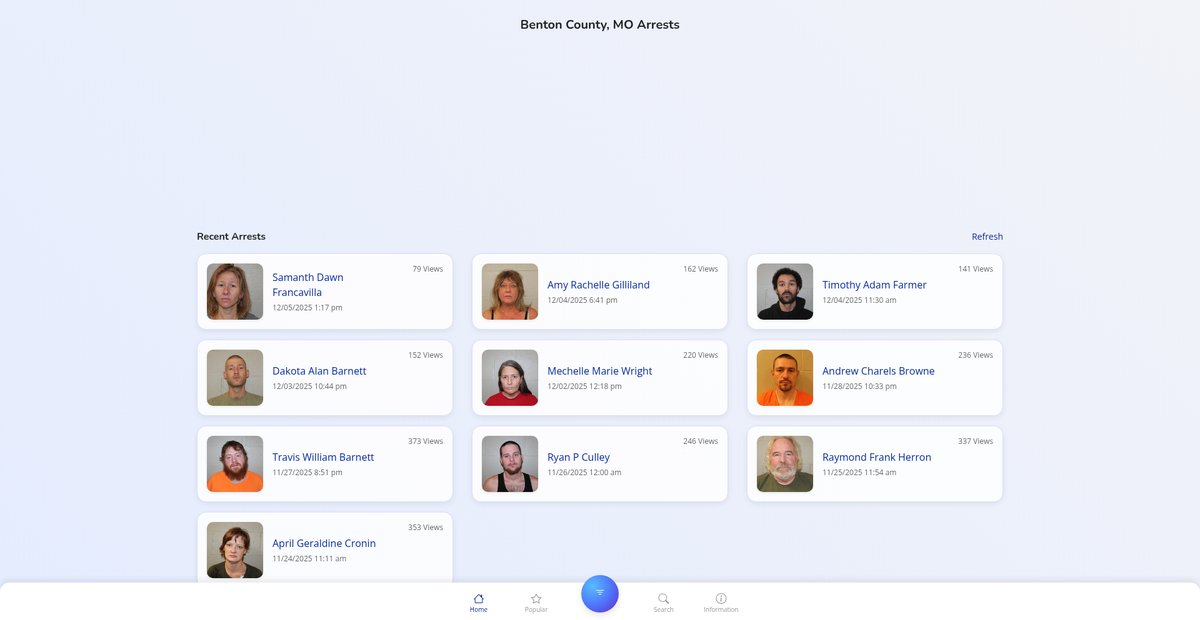Screen dimensions: 1200x620
Task: Click Travis William Barnett's mugshot thumbnail
Action: [x=235, y=464]
